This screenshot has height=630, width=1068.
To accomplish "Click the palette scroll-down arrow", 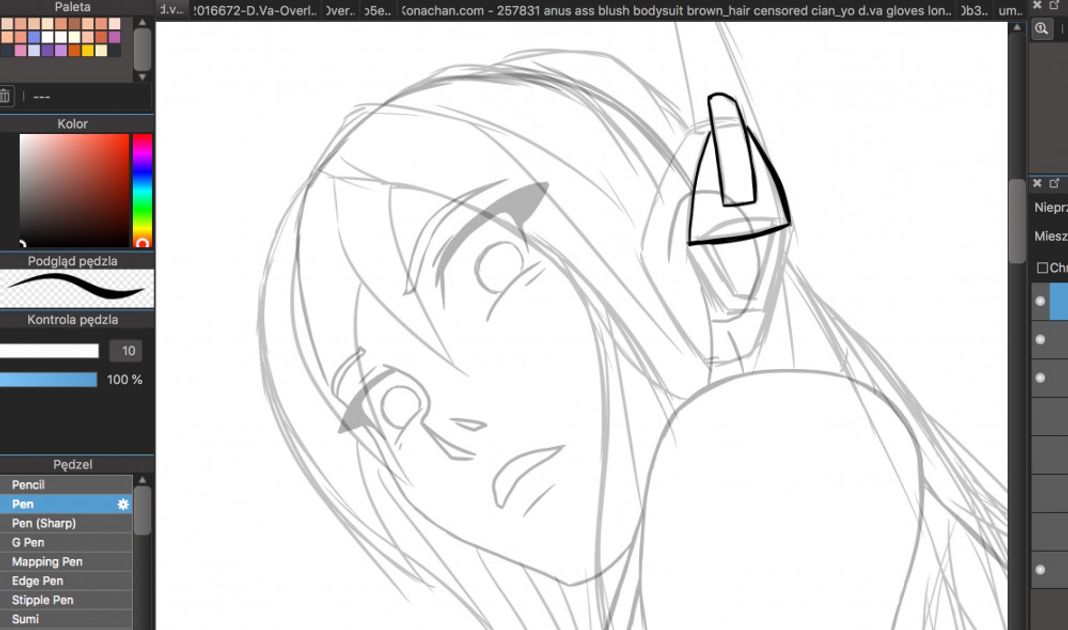I will click(x=143, y=77).
